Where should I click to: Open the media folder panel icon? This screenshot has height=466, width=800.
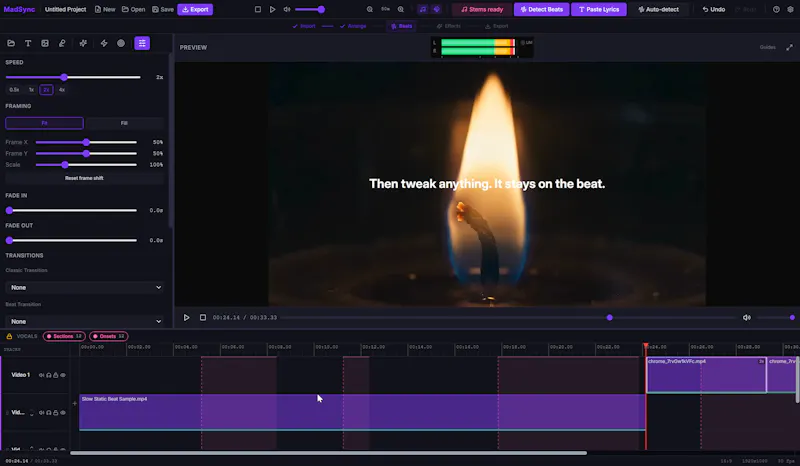click(x=11, y=43)
